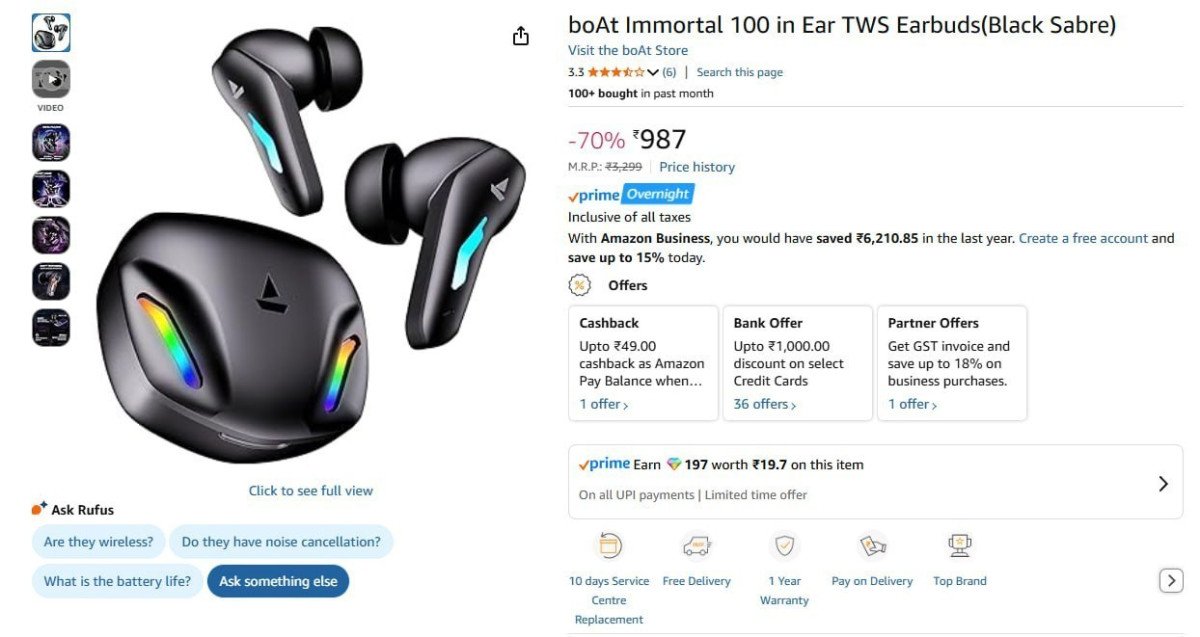Open the Price history link

[697, 166]
